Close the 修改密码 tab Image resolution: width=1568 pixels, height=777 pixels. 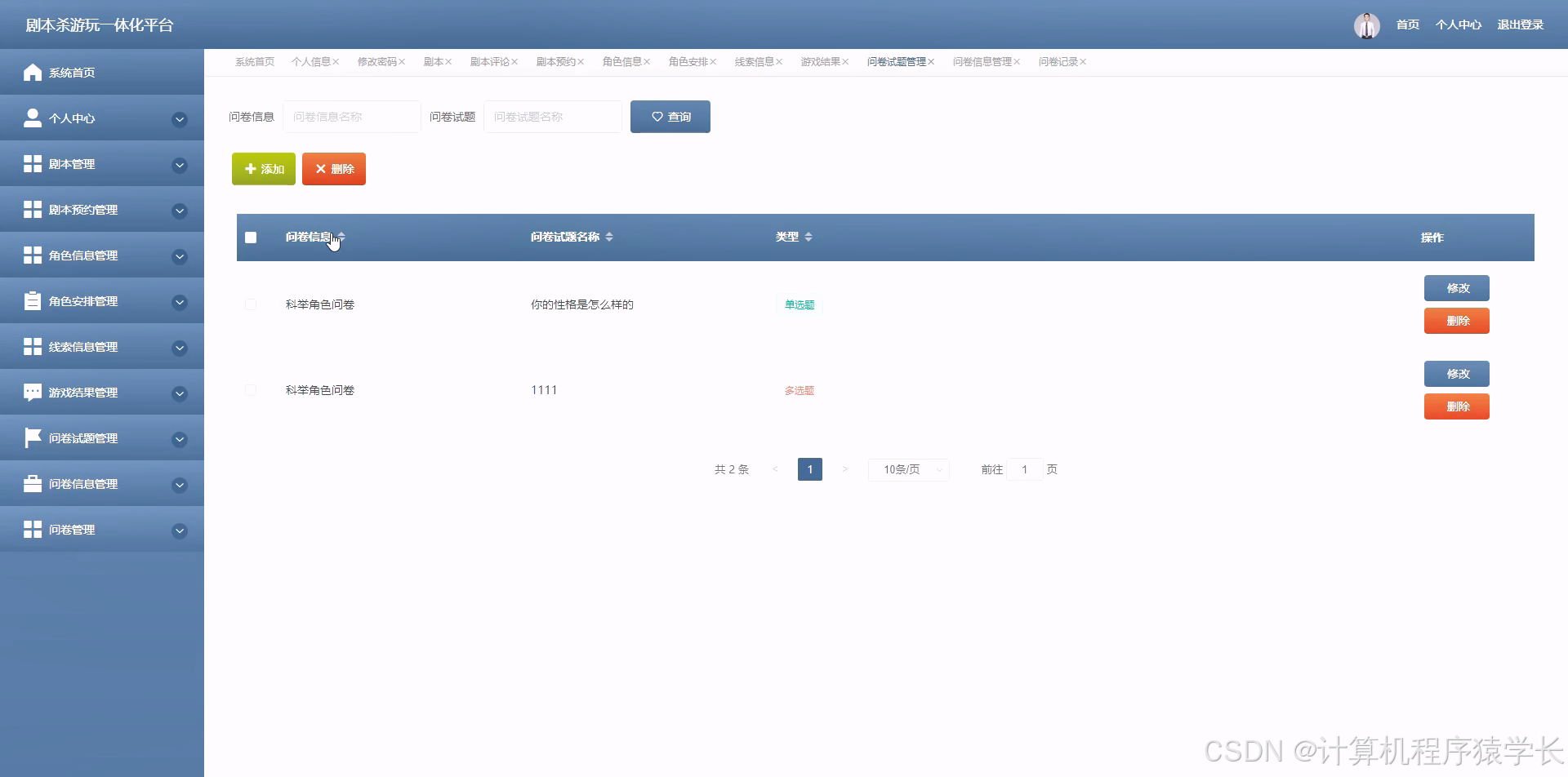tap(402, 62)
